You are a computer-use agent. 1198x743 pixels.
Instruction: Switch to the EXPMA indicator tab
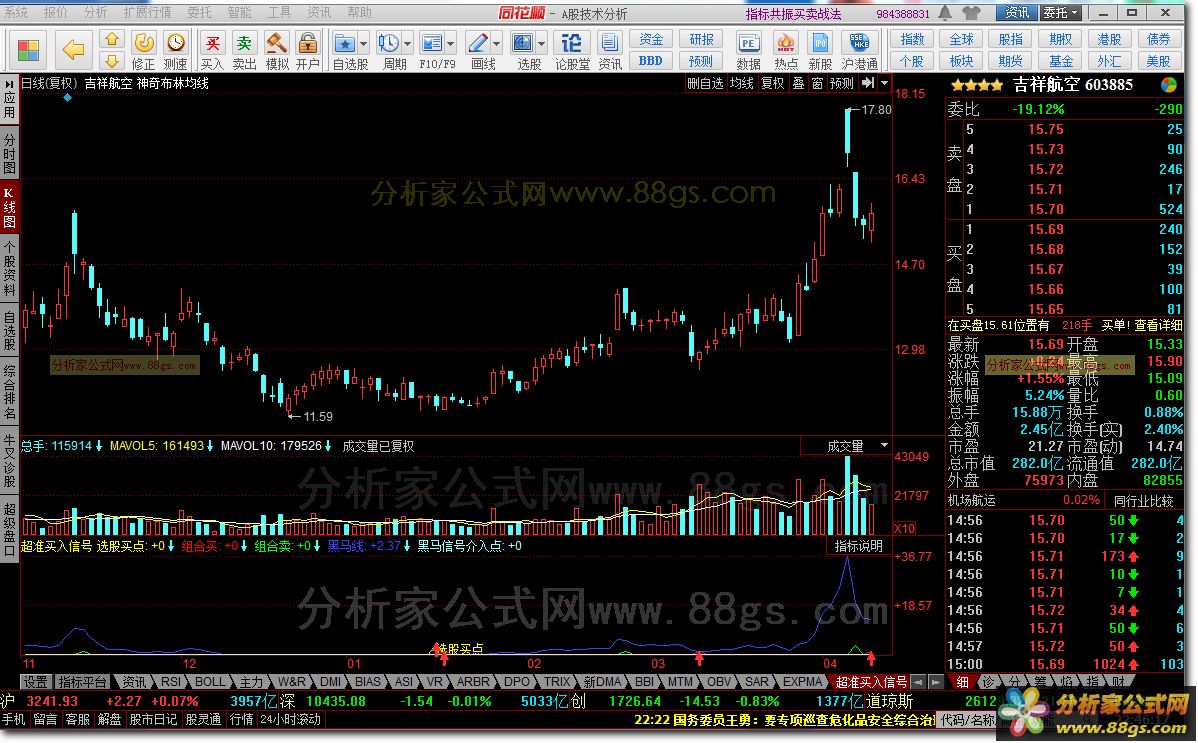[801, 681]
